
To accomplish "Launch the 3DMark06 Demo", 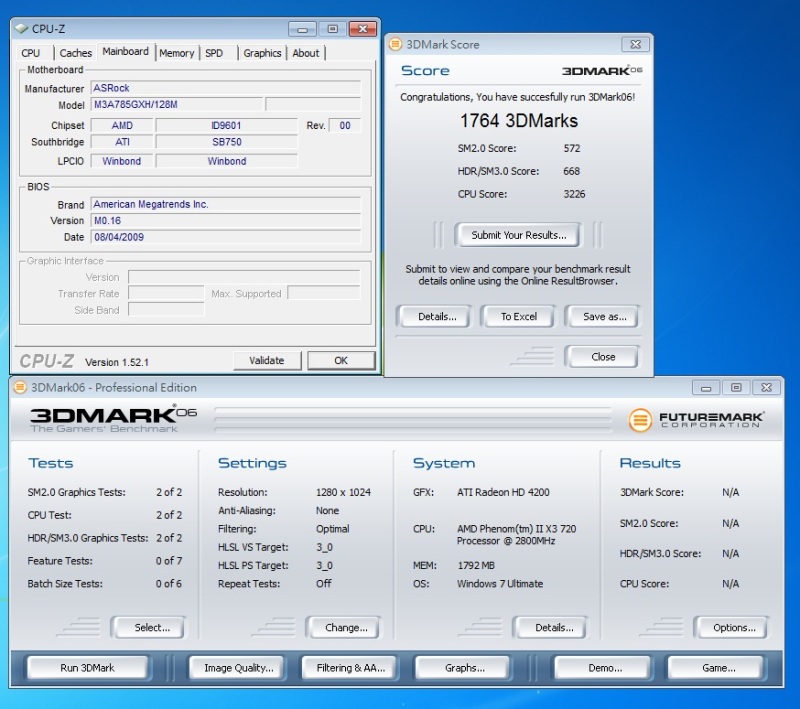I will (x=605, y=668).
